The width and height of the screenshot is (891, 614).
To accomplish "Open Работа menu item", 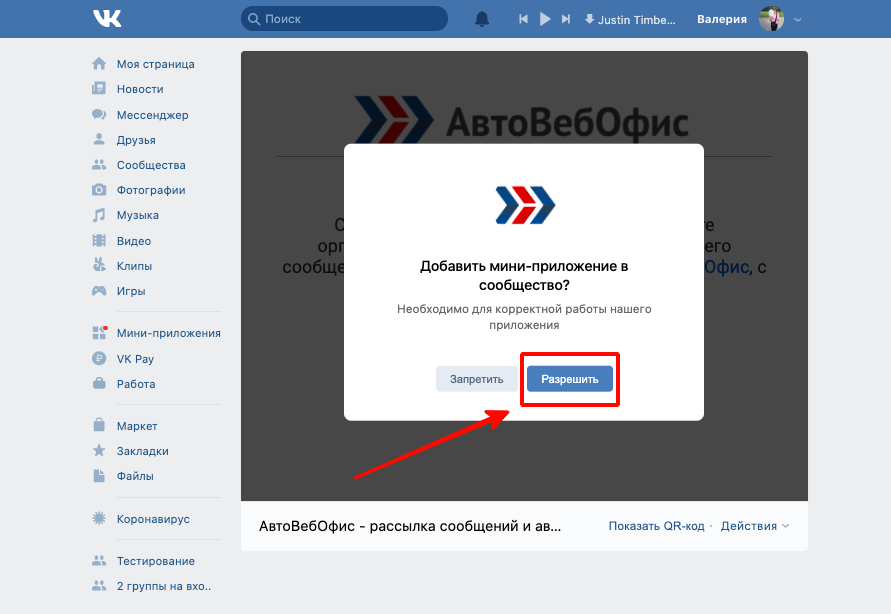I will click(136, 384).
